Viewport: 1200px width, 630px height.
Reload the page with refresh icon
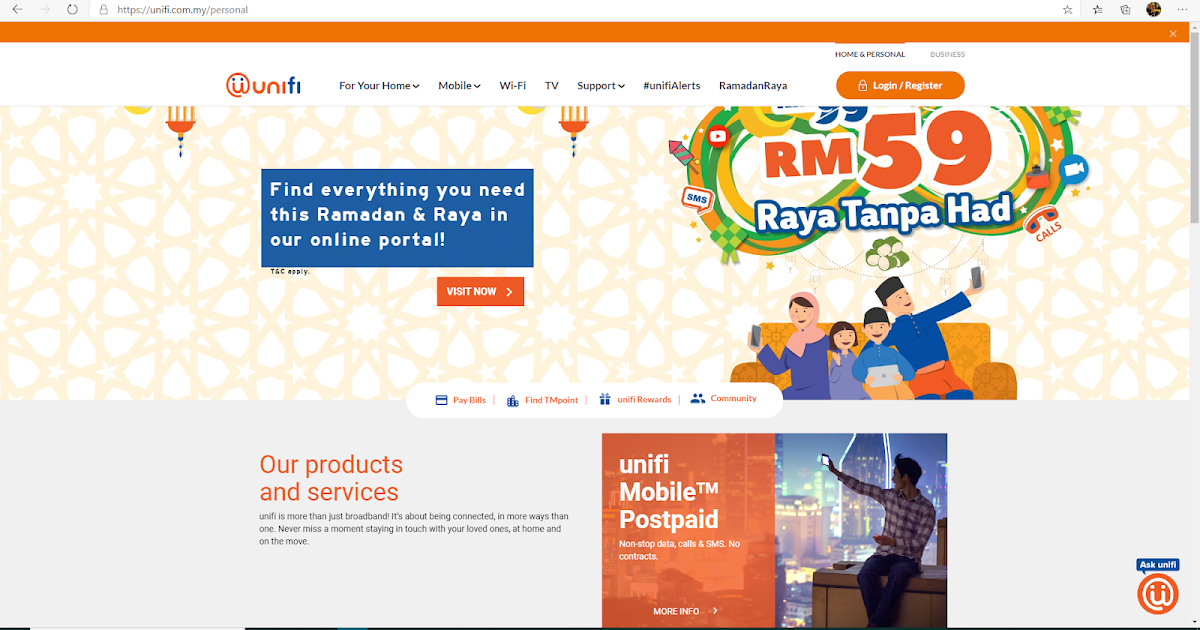tap(72, 9)
